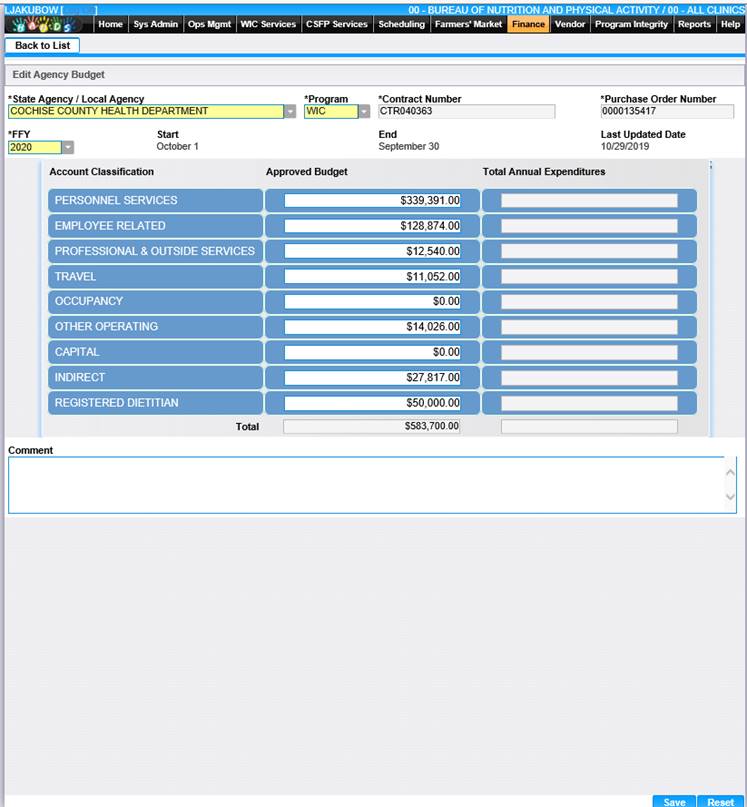This screenshot has width=747, height=807.
Task: Edit the Occupancy approved budget
Action: (x=372, y=301)
